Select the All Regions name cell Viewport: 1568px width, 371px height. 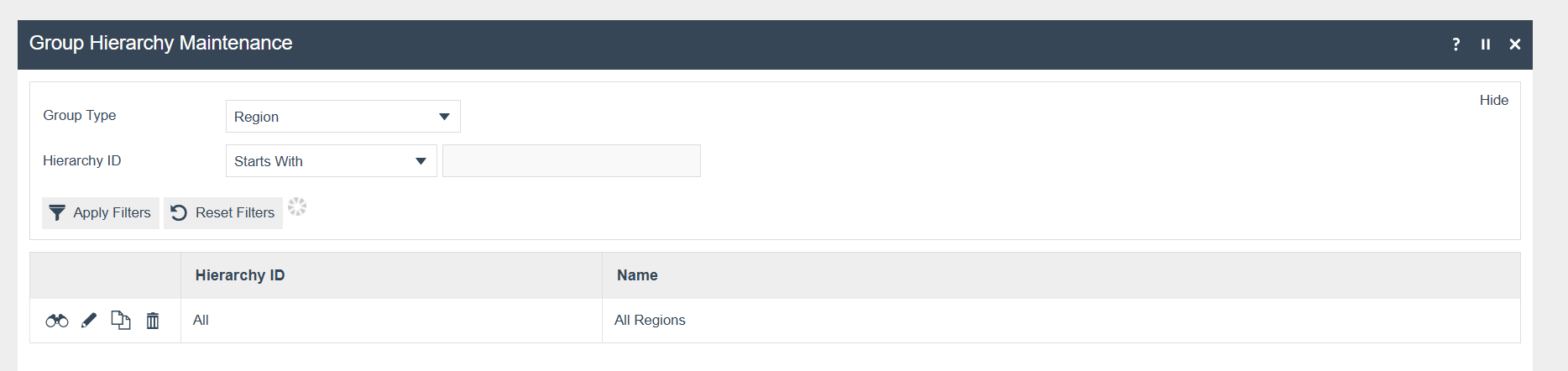click(x=650, y=321)
